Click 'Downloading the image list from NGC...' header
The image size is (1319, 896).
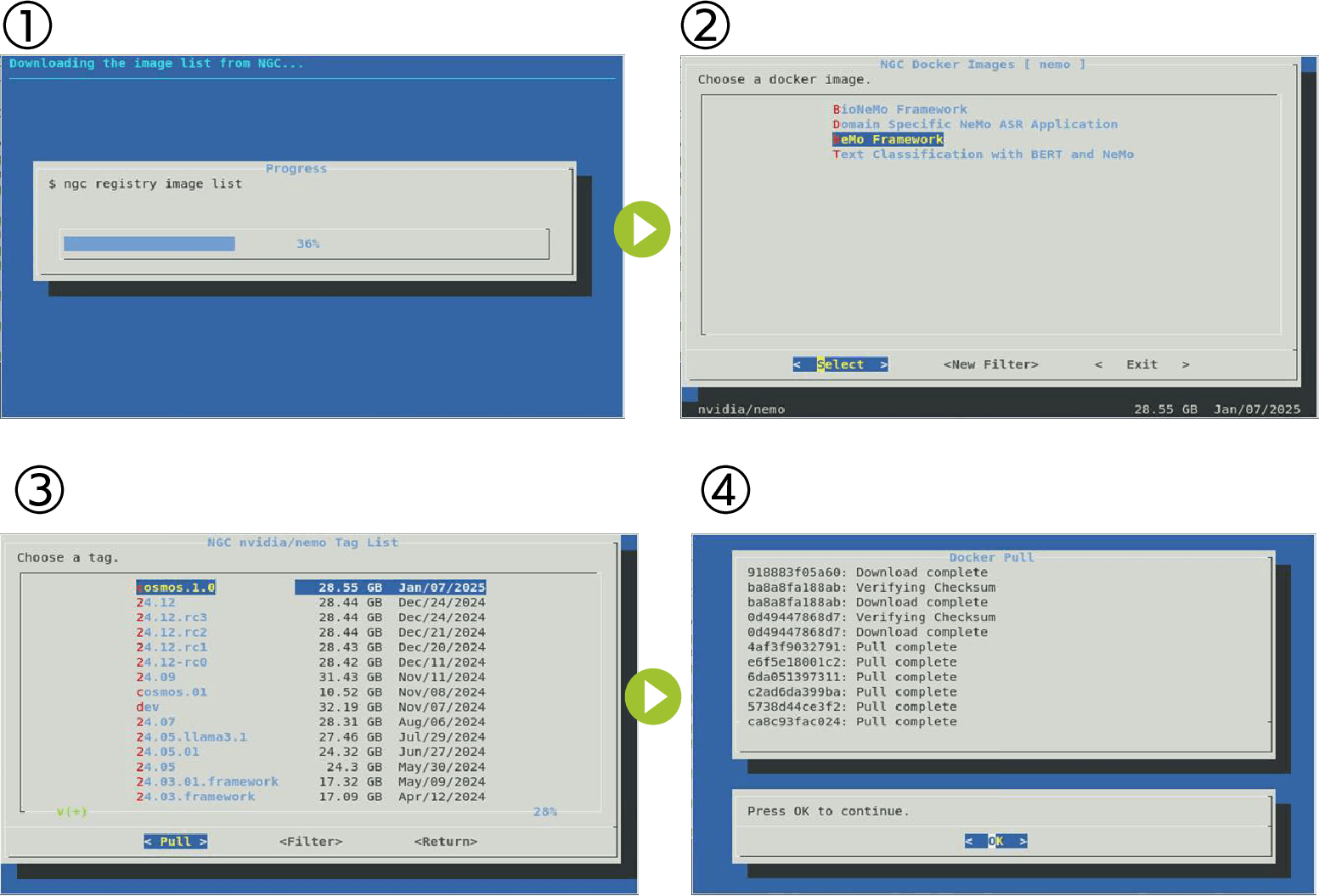[156, 64]
